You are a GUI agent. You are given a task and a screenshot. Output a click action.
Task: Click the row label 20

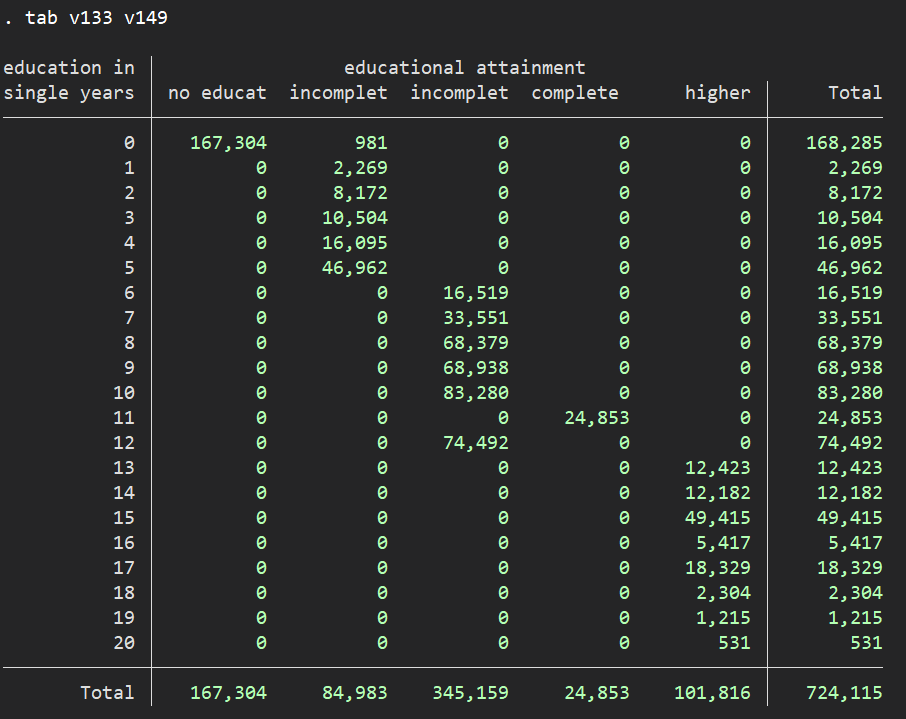(x=123, y=643)
